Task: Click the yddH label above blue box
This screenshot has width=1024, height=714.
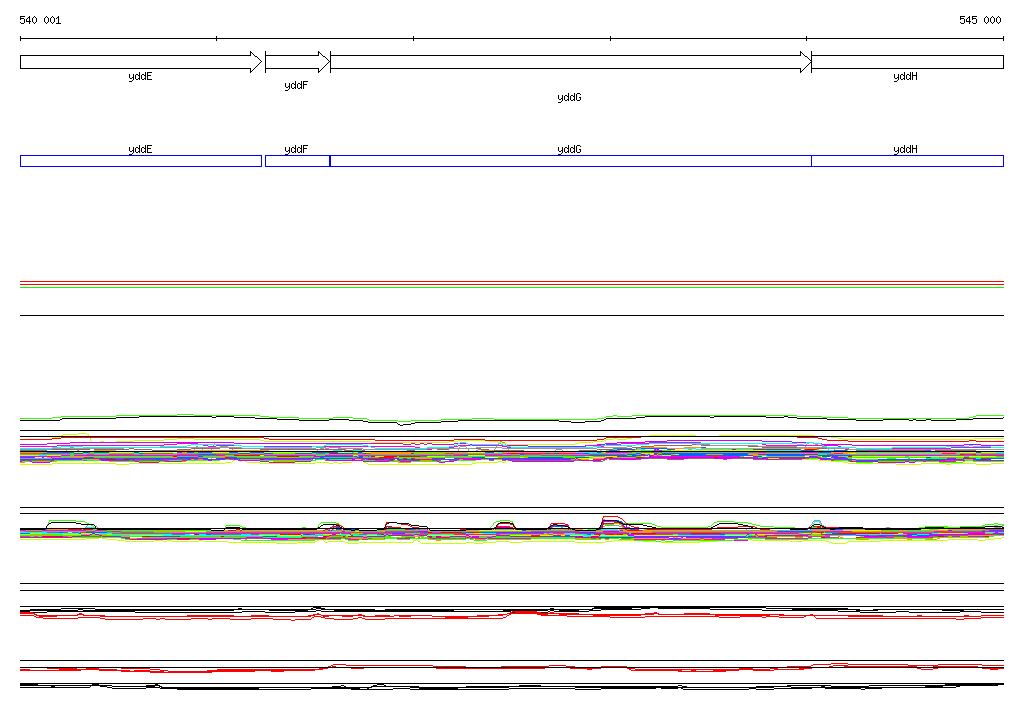Action: pos(905,149)
